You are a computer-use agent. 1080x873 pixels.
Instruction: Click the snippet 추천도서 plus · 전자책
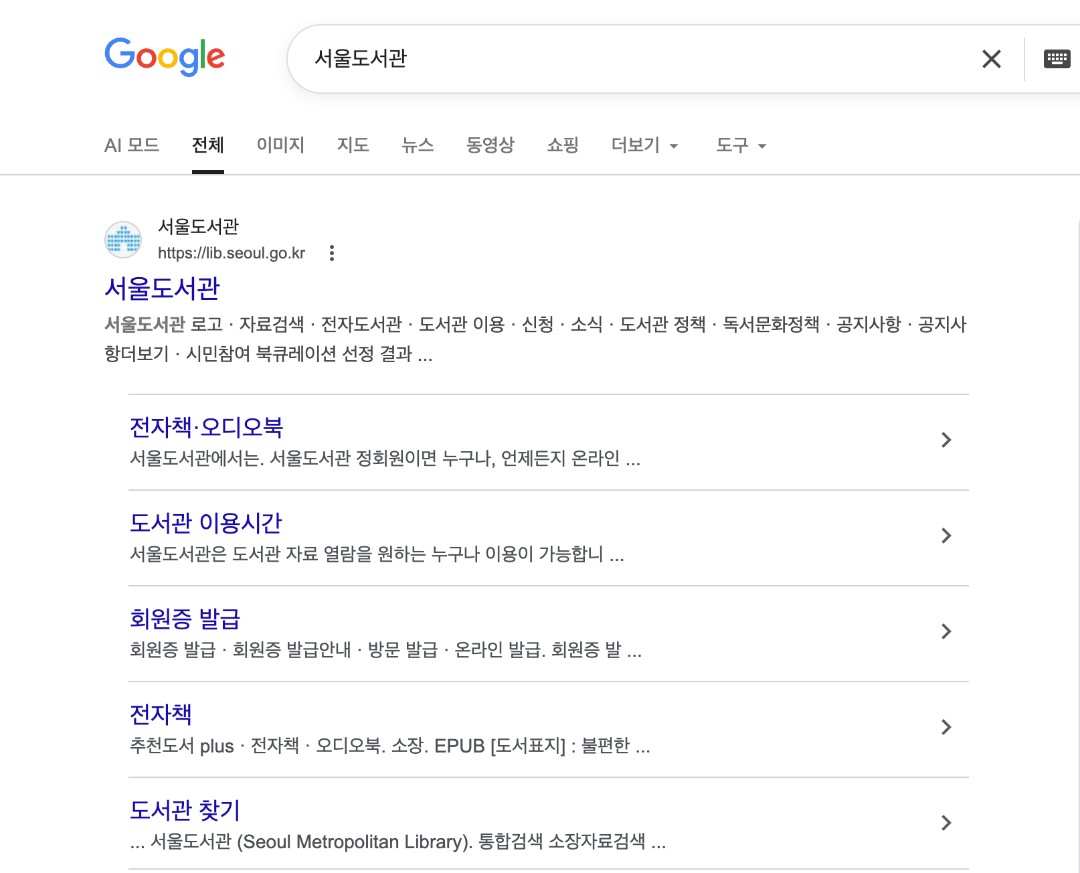coord(390,746)
